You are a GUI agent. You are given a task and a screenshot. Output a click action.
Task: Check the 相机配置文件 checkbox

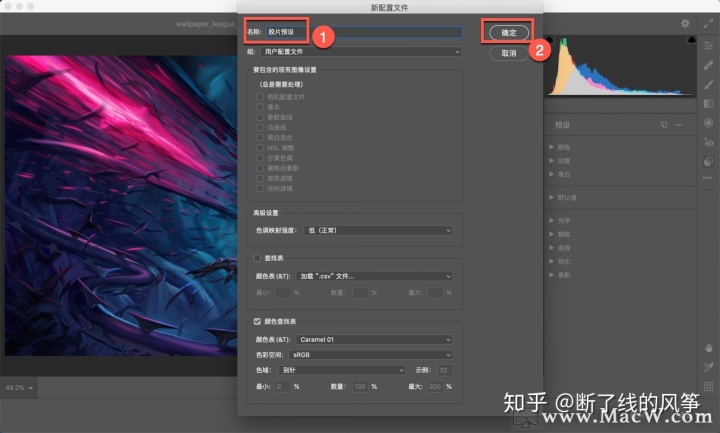click(260, 97)
